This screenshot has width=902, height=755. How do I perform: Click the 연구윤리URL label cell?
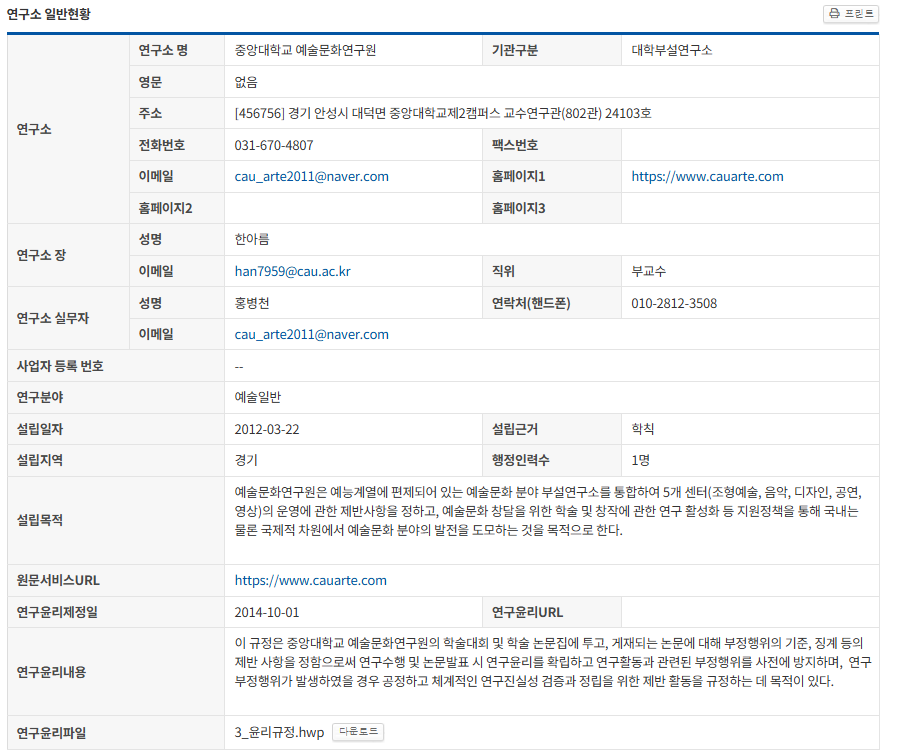pyautogui.click(x=552, y=612)
